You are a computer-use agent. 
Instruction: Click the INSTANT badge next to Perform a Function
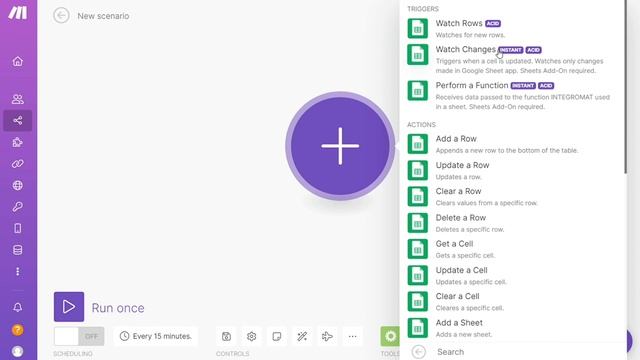pyautogui.click(x=523, y=86)
